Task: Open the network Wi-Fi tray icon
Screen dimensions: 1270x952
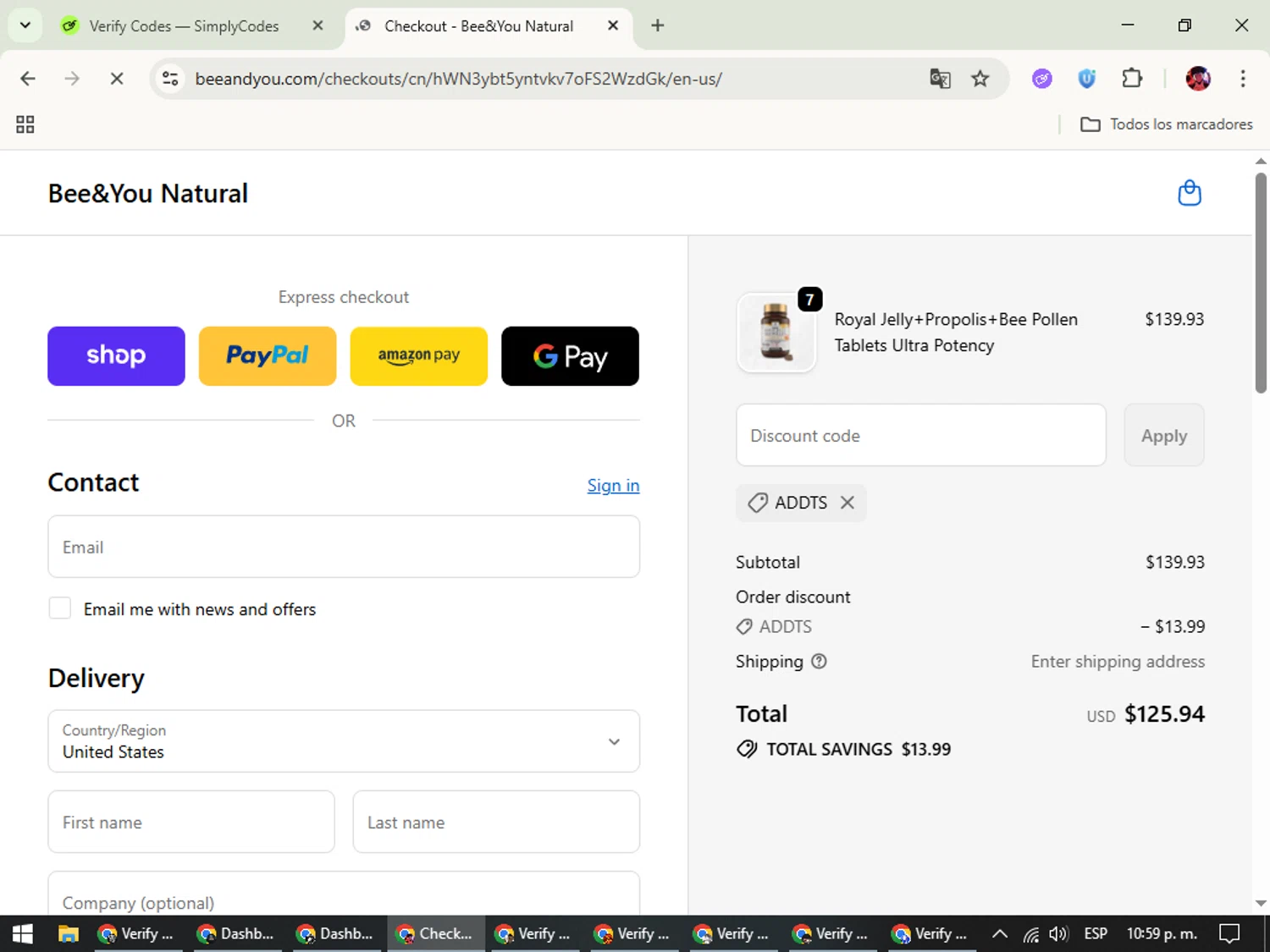Action: [1030, 933]
